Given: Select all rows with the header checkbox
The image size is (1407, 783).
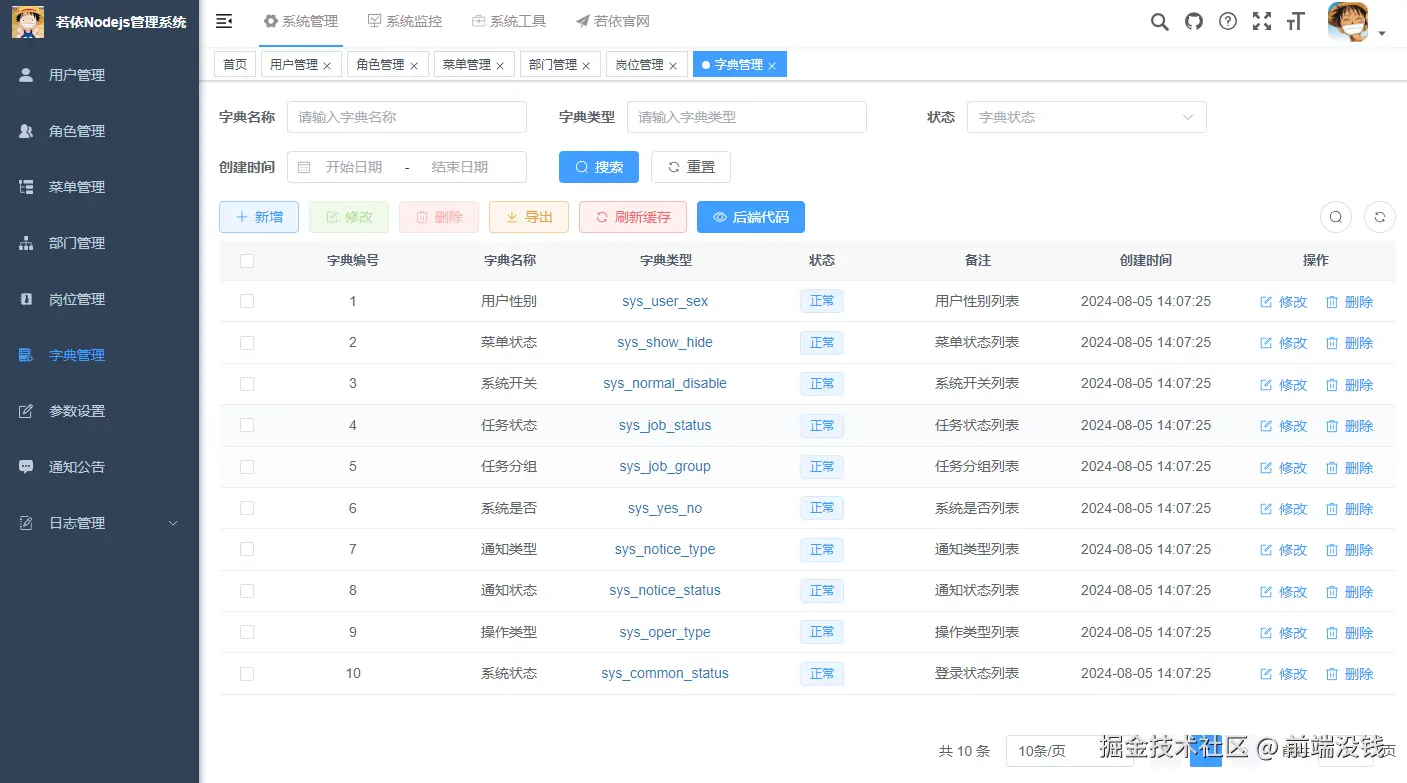Looking at the screenshot, I should click(x=247, y=260).
